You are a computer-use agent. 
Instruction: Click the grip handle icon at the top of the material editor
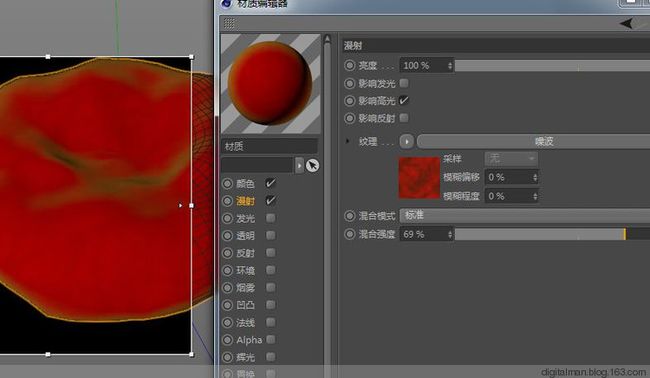(229, 23)
